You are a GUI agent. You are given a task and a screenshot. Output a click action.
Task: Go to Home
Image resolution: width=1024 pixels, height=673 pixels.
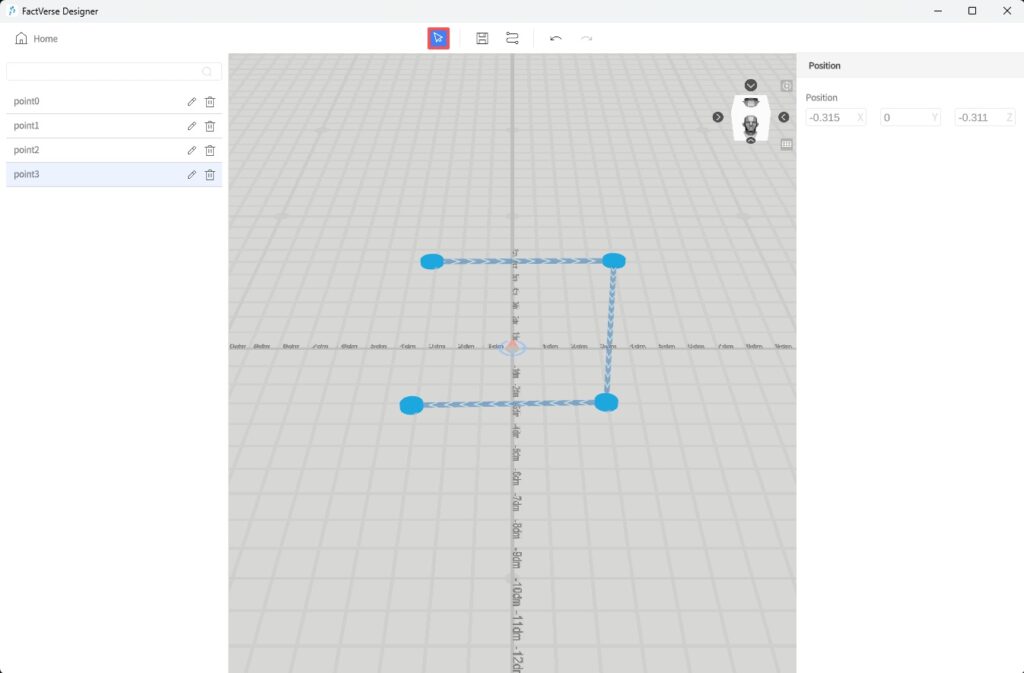tap(34, 38)
